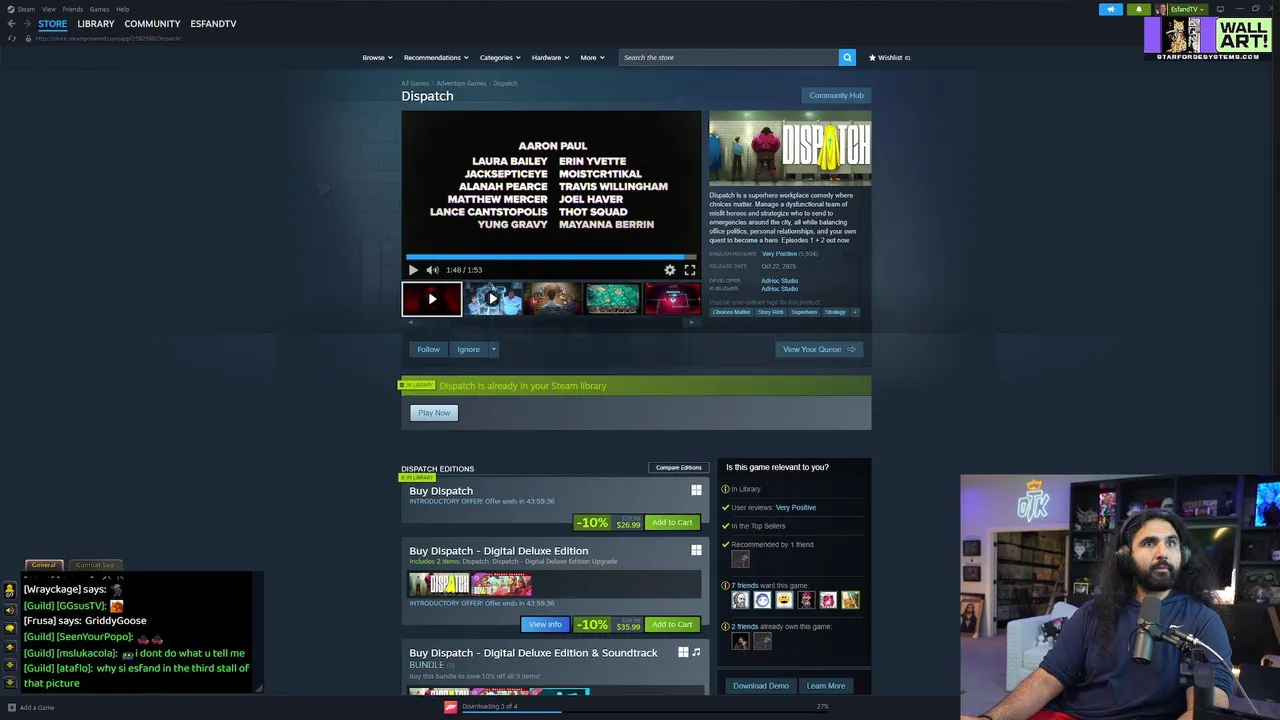This screenshot has height=720, width=1280.
Task: Add Buy Dispatch base edition to cart
Action: coord(671,522)
